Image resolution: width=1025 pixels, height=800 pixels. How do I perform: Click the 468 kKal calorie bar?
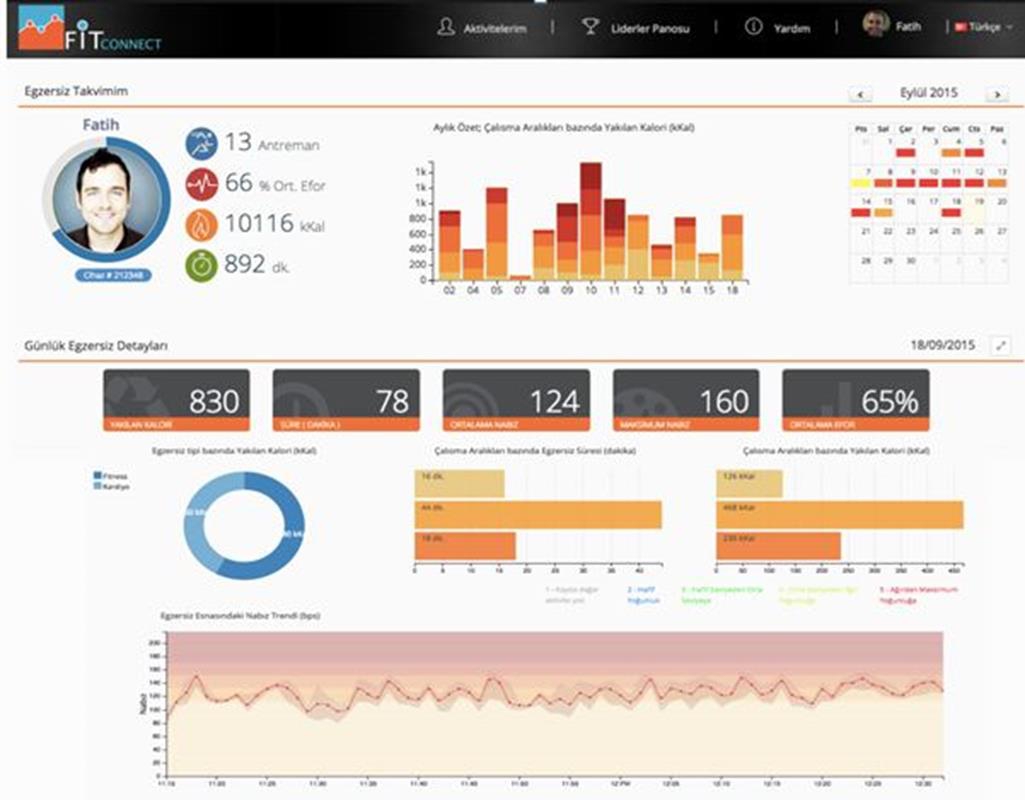click(840, 515)
